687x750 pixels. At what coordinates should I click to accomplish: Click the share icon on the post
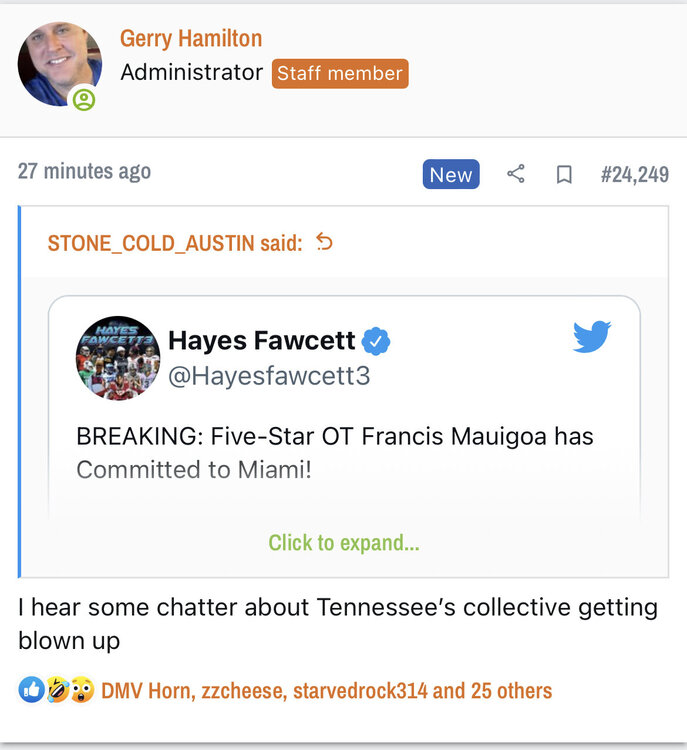click(x=516, y=174)
